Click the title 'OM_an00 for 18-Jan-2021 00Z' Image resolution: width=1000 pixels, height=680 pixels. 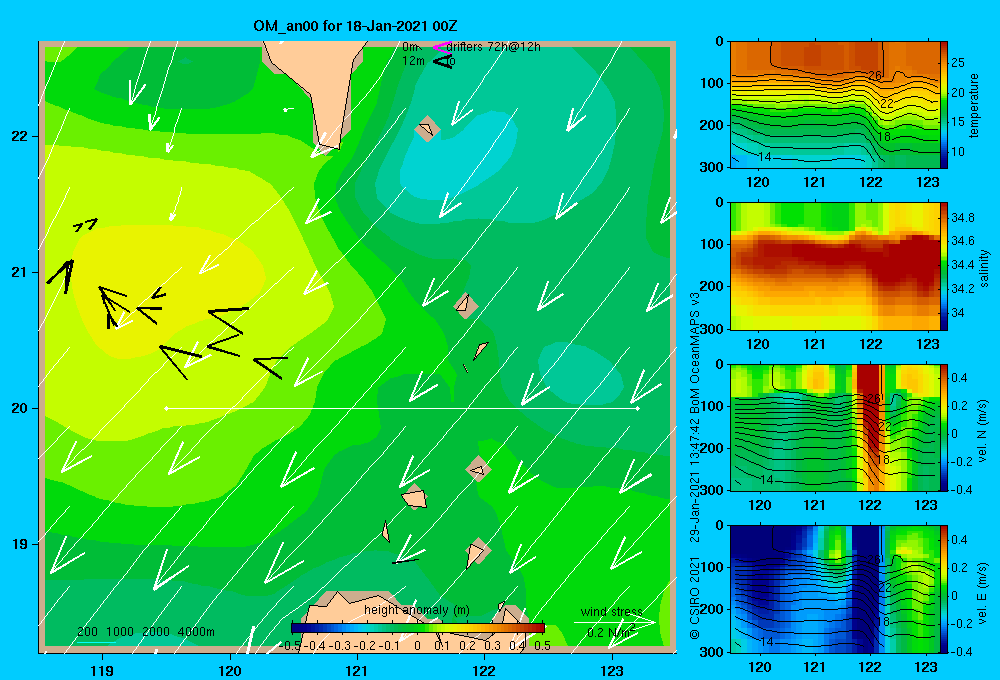[355, 26]
